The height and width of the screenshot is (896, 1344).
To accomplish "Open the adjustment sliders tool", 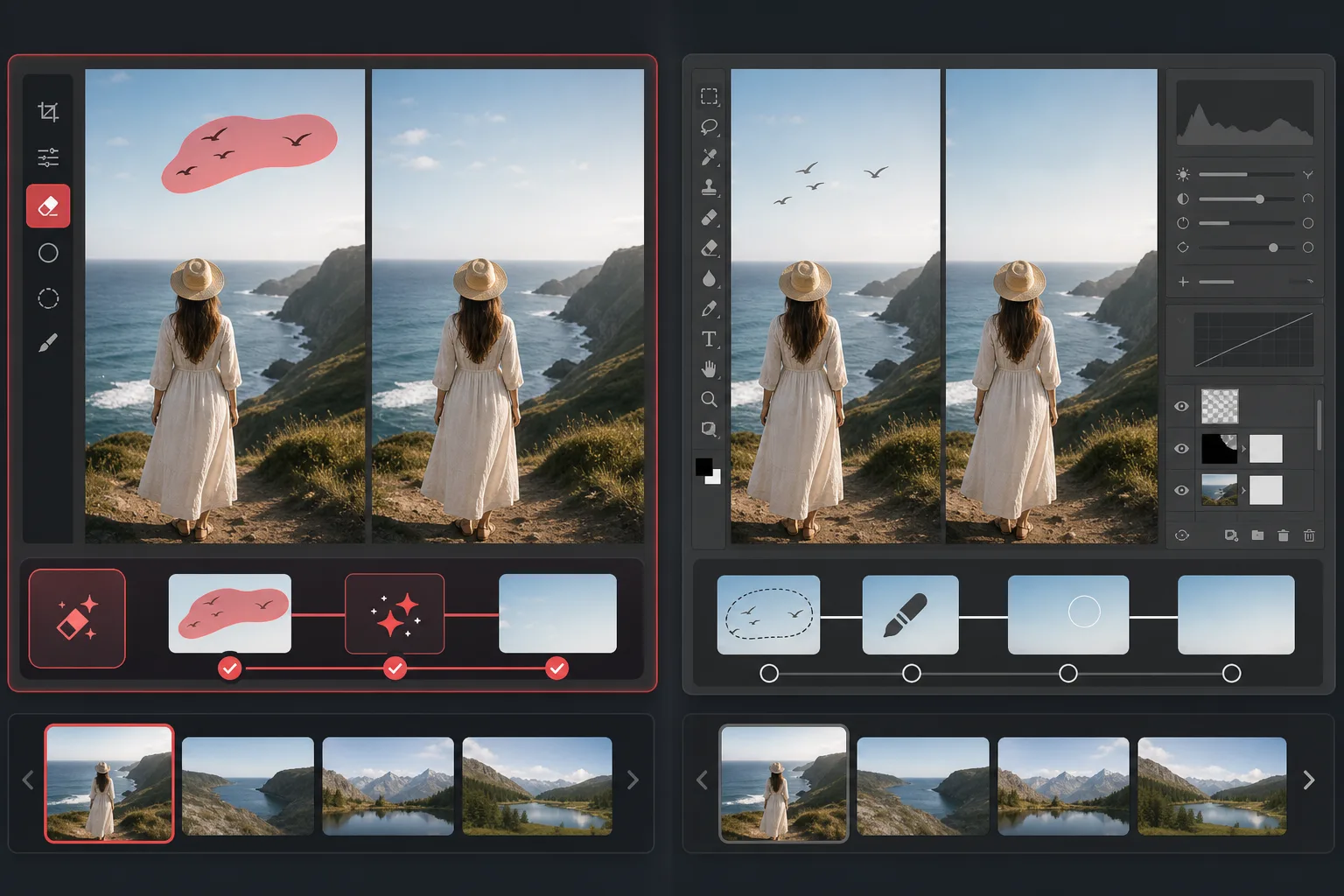I will [48, 157].
